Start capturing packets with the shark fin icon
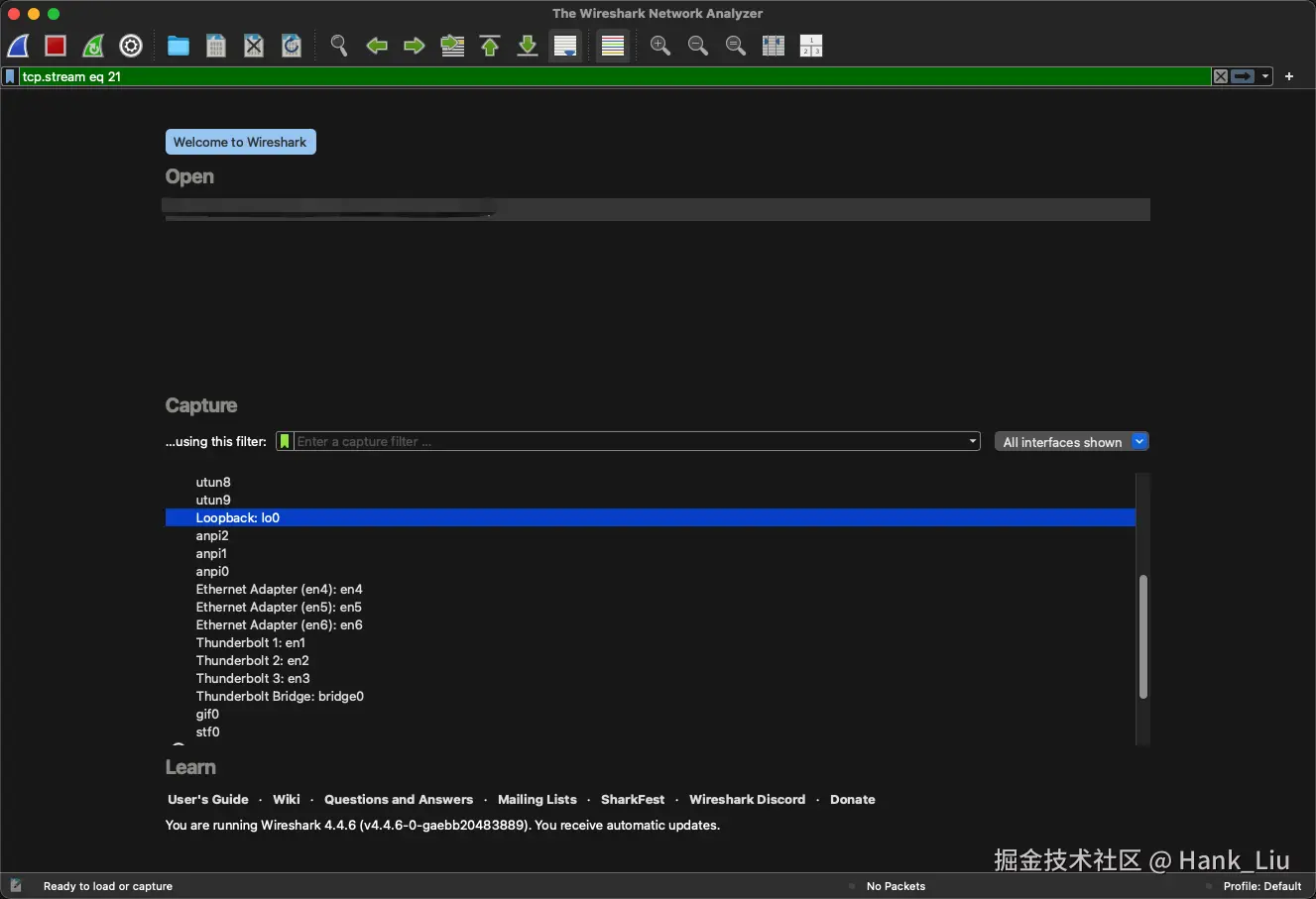Image resolution: width=1316 pixels, height=899 pixels. point(18,46)
